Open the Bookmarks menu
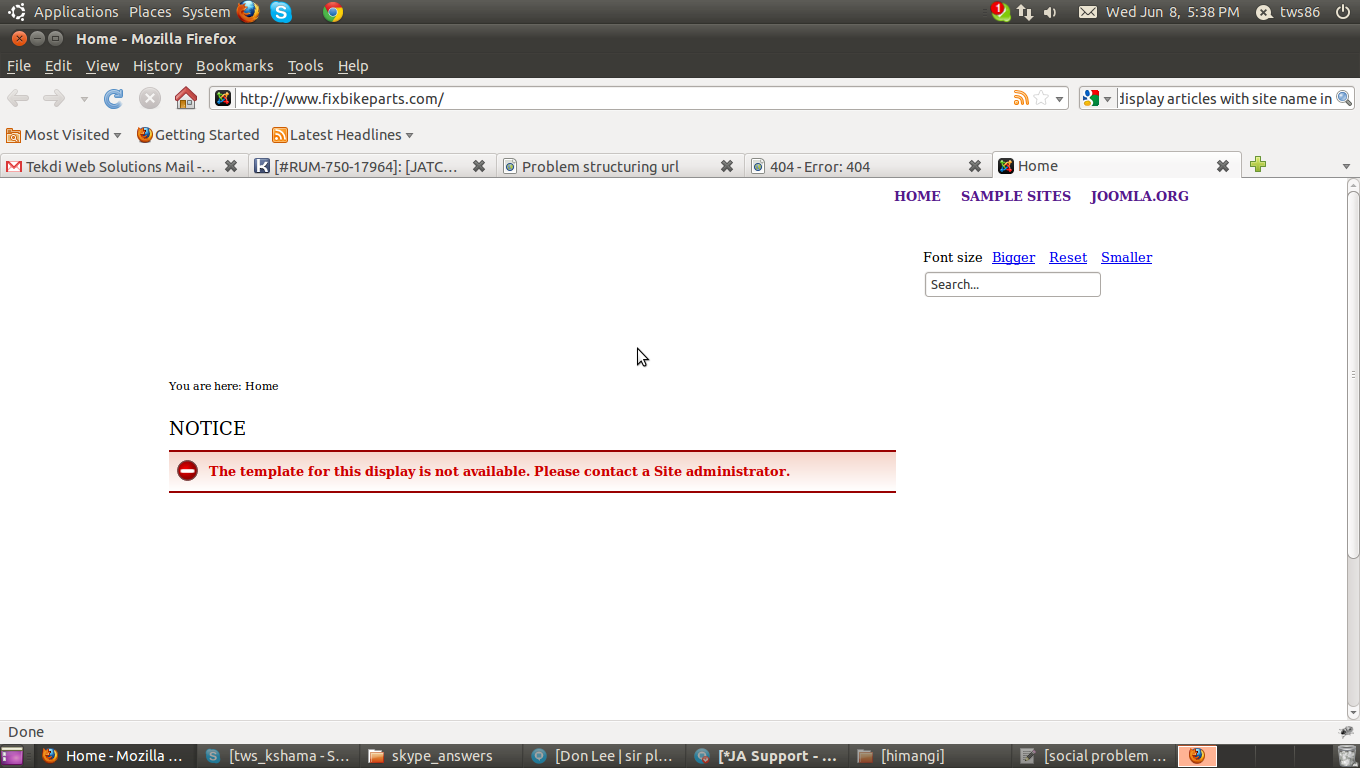Viewport: 1360px width, 768px height. tap(234, 66)
